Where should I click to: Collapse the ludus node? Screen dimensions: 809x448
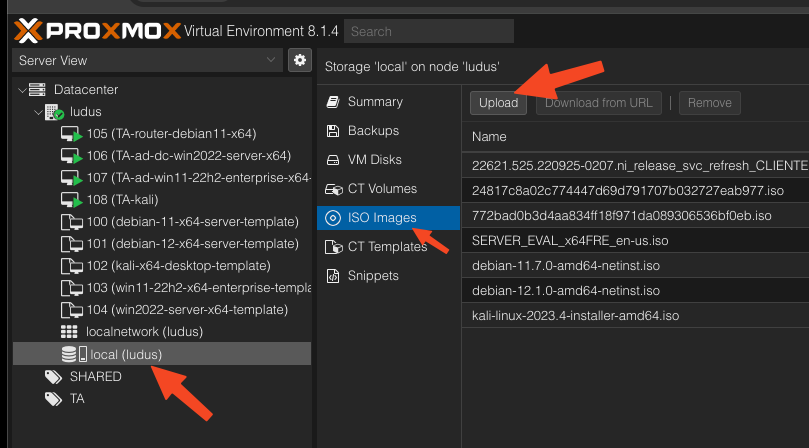37,112
